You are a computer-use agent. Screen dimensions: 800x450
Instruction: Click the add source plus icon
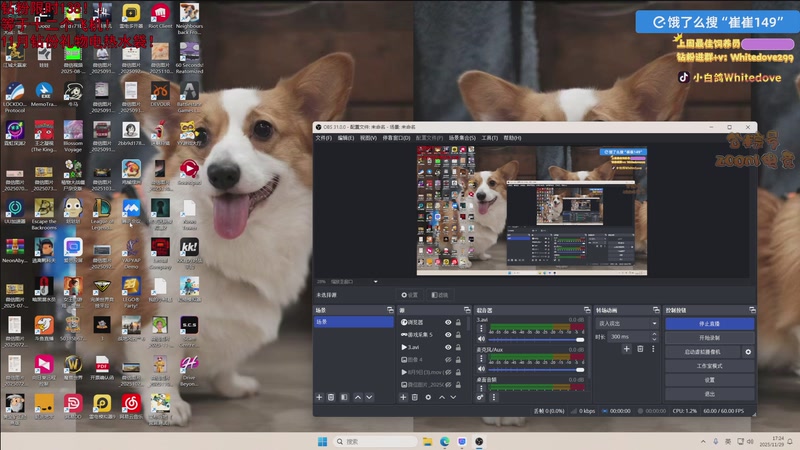point(402,397)
